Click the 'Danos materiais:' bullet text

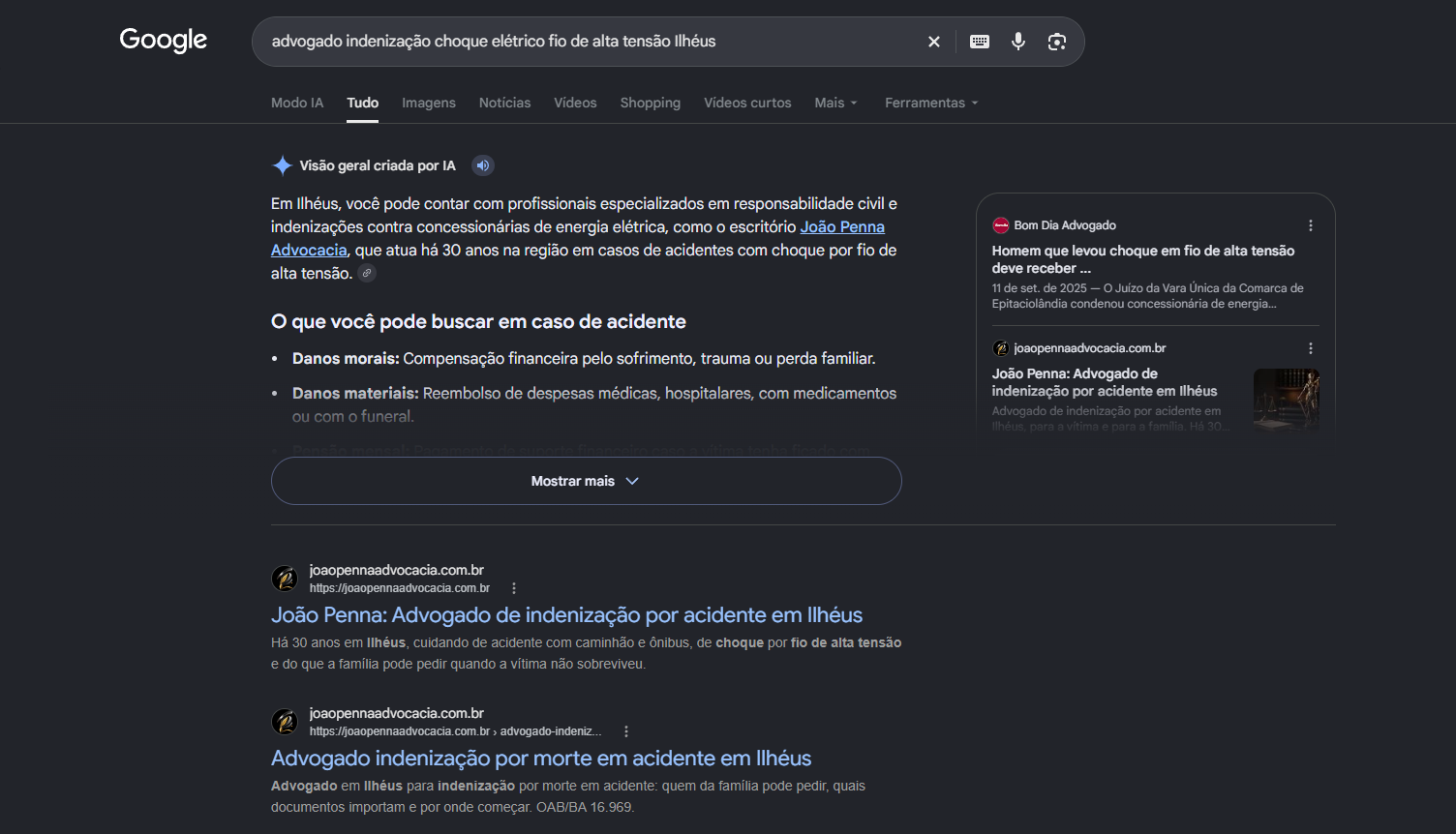[x=355, y=394]
